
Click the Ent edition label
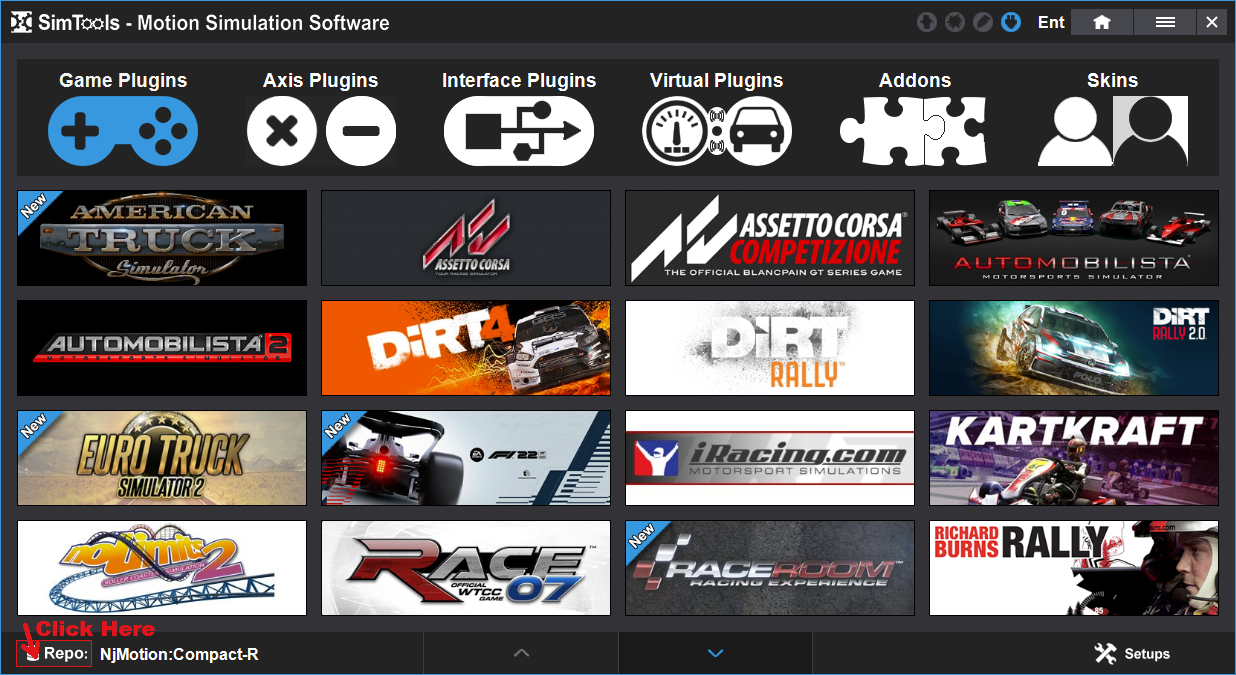[x=1051, y=22]
